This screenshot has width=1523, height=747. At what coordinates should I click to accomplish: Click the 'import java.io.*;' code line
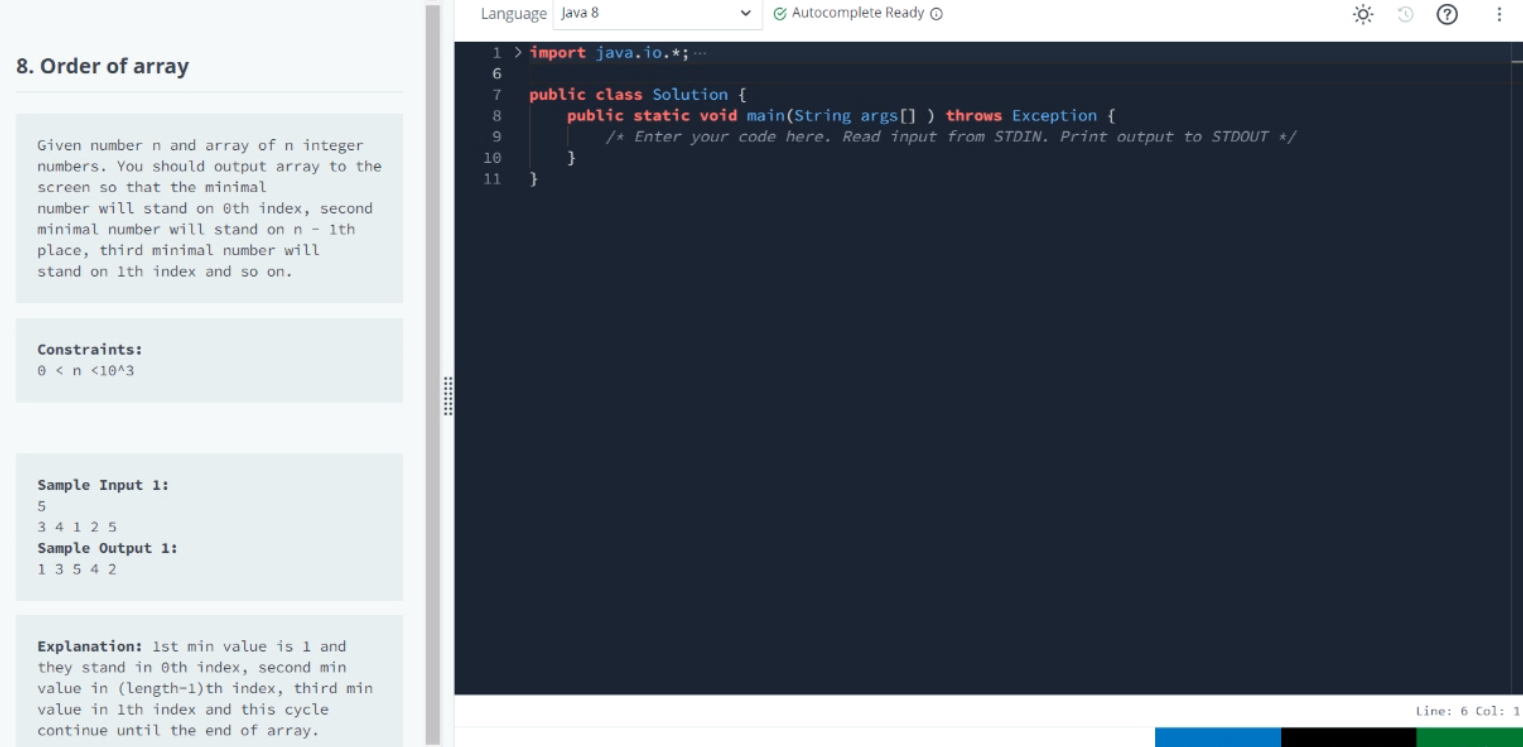point(609,52)
